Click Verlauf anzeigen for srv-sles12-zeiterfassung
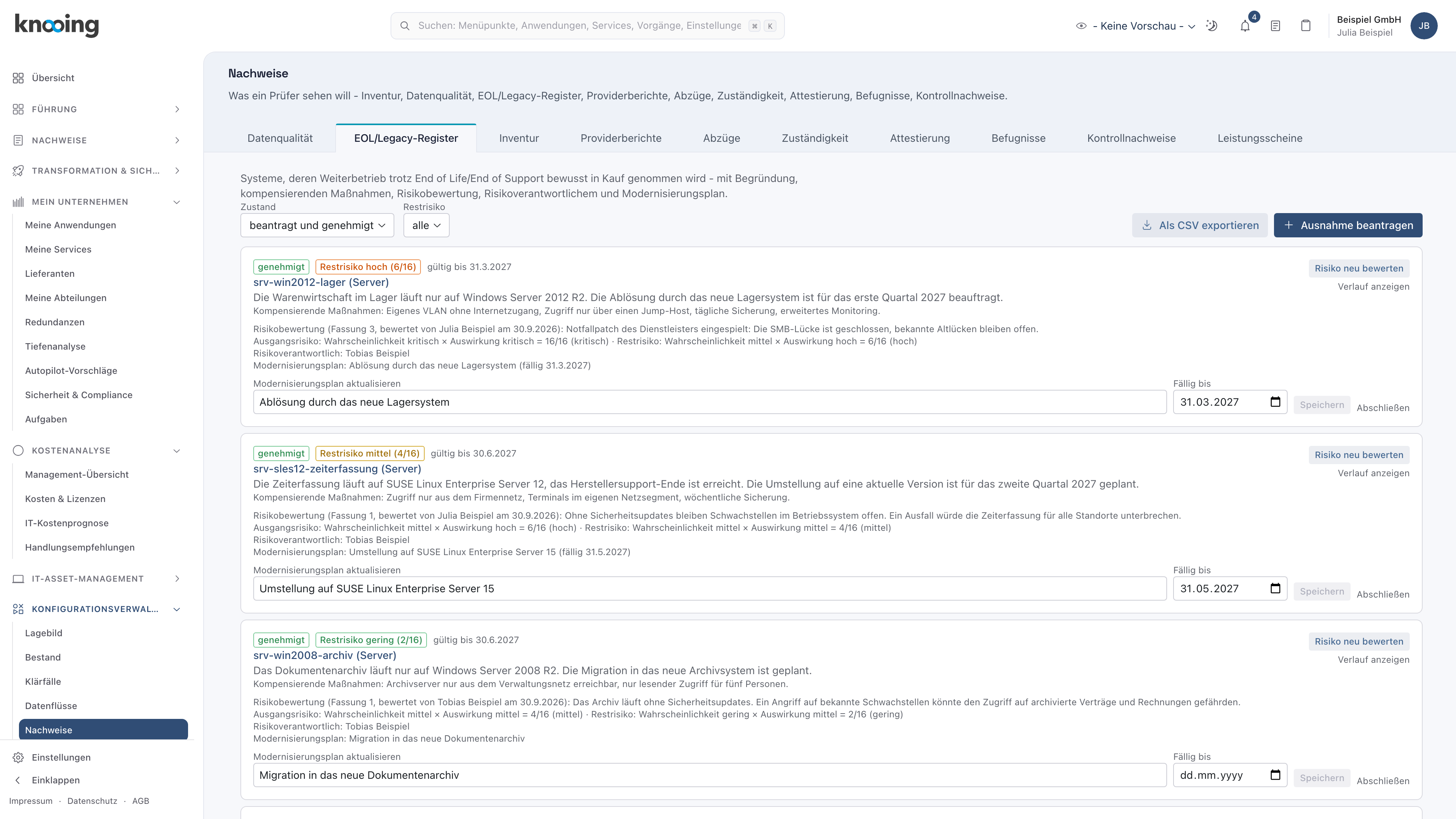1456x819 pixels. pos(1373,473)
